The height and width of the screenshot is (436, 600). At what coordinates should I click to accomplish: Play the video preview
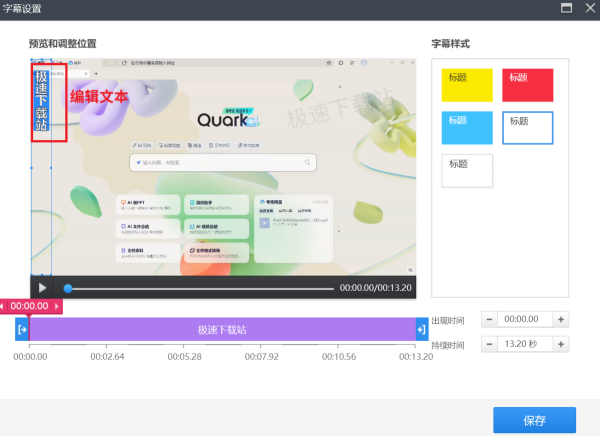click(x=42, y=288)
